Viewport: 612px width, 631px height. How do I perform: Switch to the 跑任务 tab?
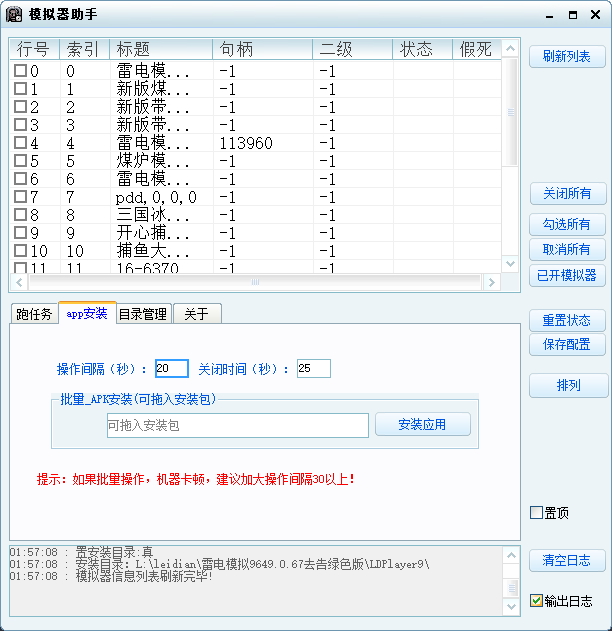[x=34, y=314]
